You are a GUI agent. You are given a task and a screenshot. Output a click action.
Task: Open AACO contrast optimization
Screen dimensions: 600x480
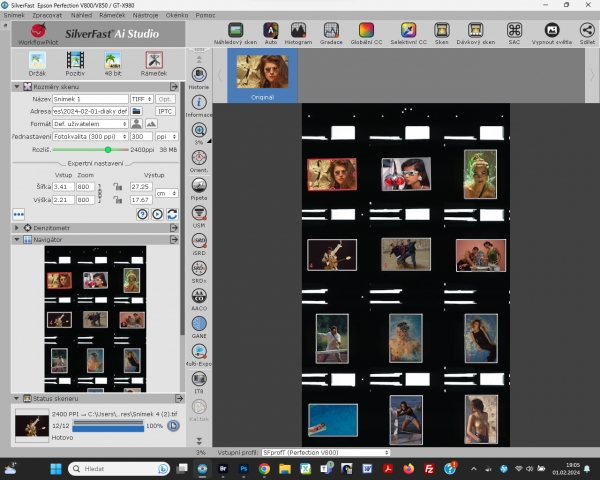point(199,299)
